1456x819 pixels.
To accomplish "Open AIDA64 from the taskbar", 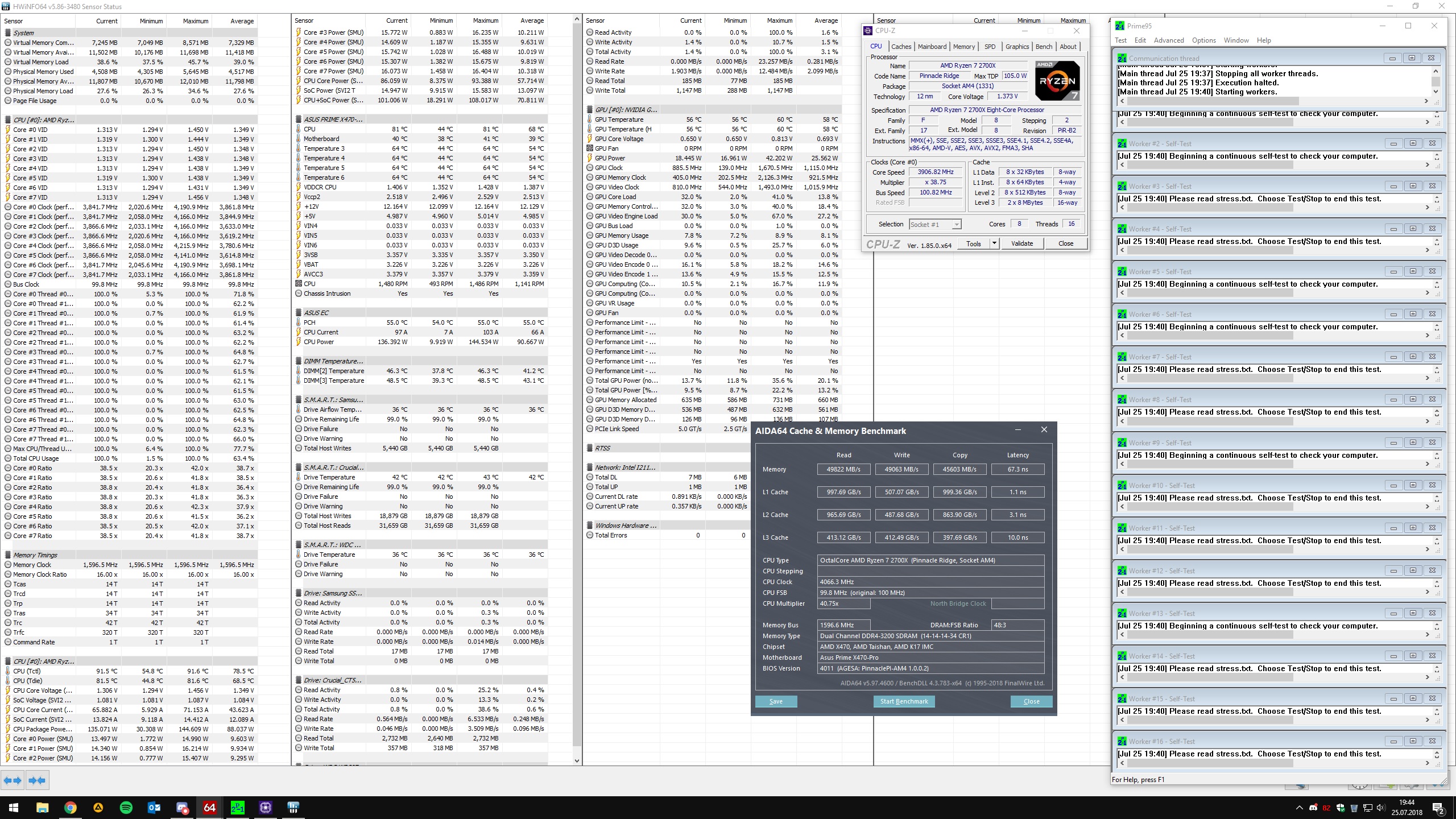I will click(x=209, y=808).
